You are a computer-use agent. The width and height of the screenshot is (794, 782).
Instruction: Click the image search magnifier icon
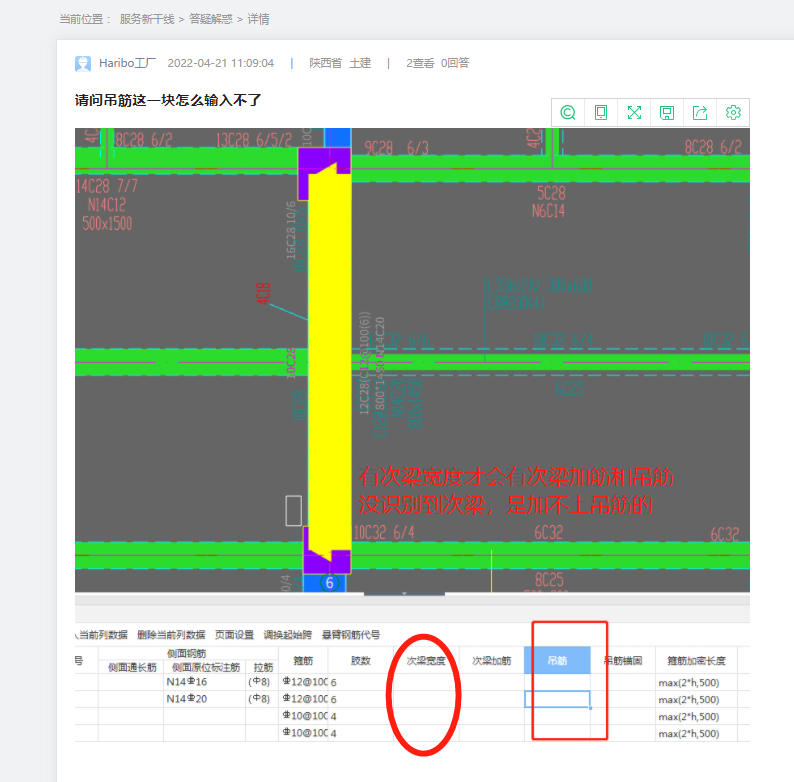click(568, 112)
